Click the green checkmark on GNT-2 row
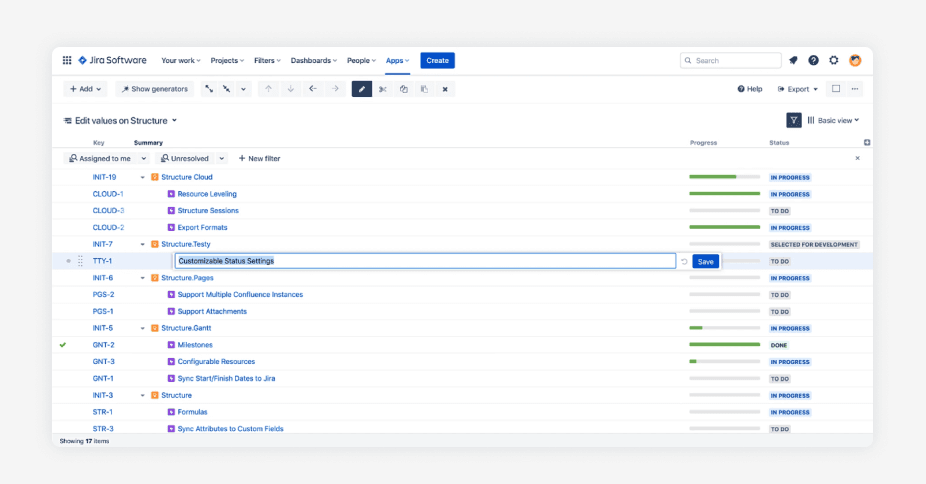Image resolution: width=926 pixels, height=484 pixels. [63, 345]
